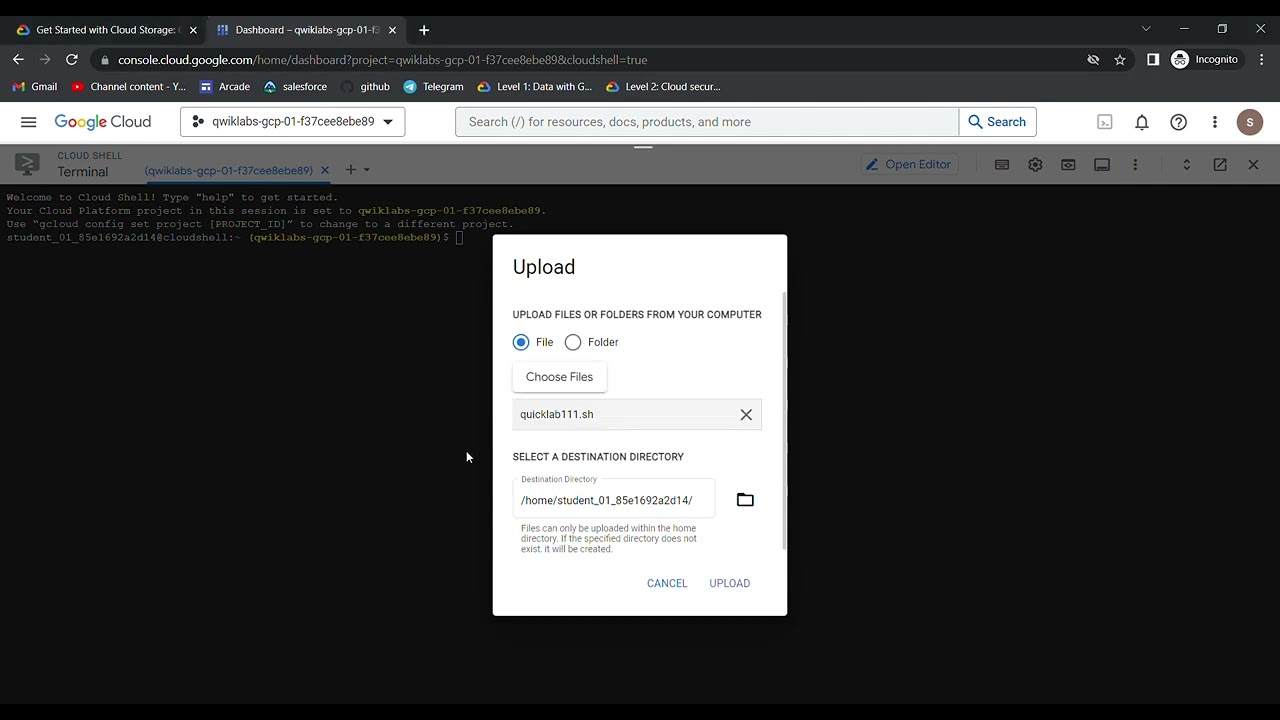
Task: Open the Arcade bookmark
Action: [225, 87]
